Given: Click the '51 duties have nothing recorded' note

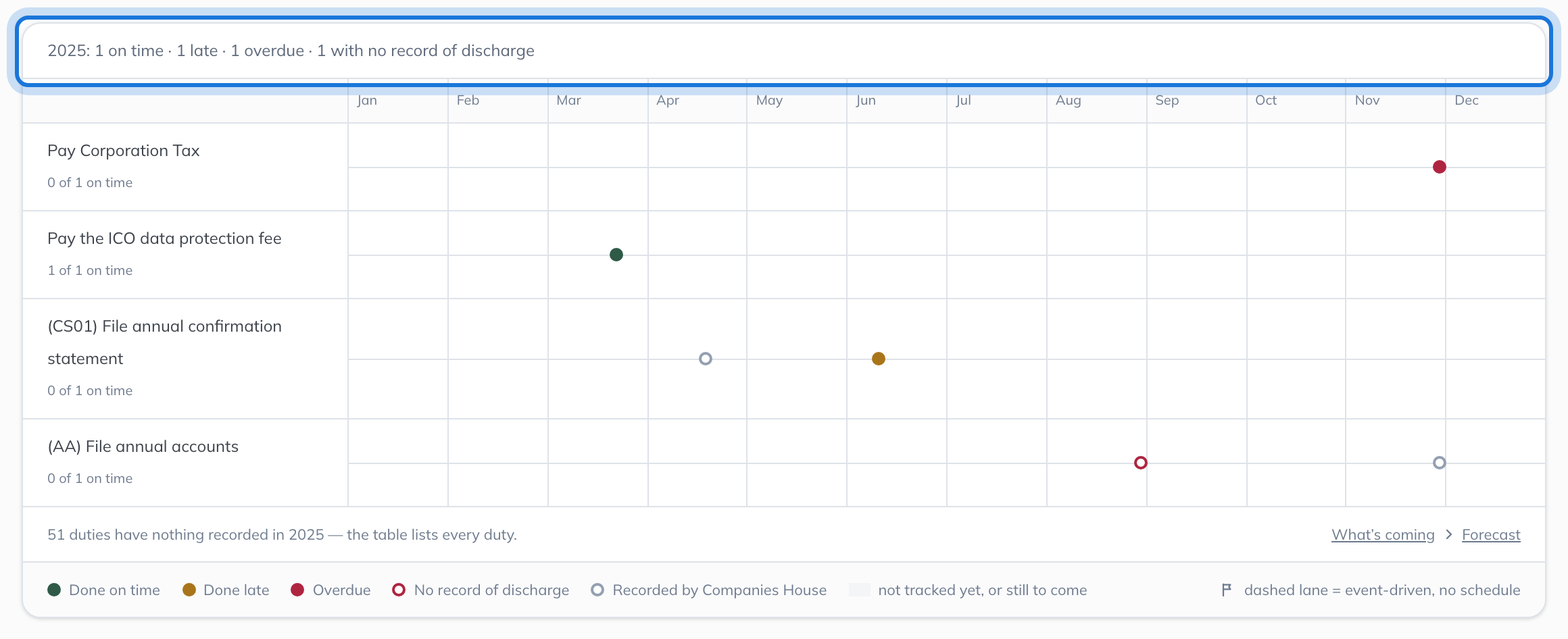Looking at the screenshot, I should pos(282,534).
